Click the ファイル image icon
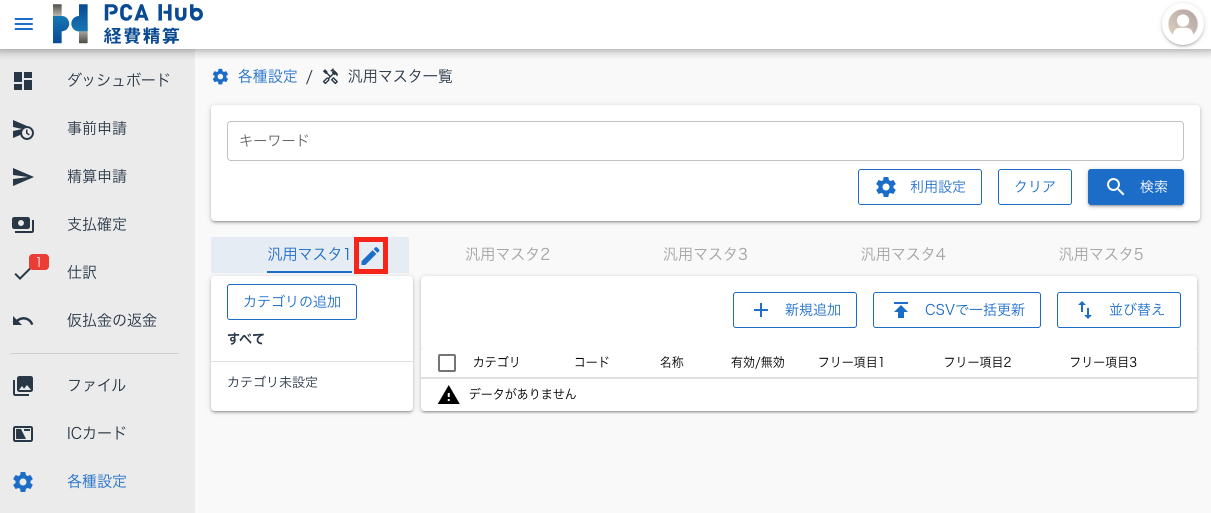This screenshot has height=513, width=1211. click(23, 385)
